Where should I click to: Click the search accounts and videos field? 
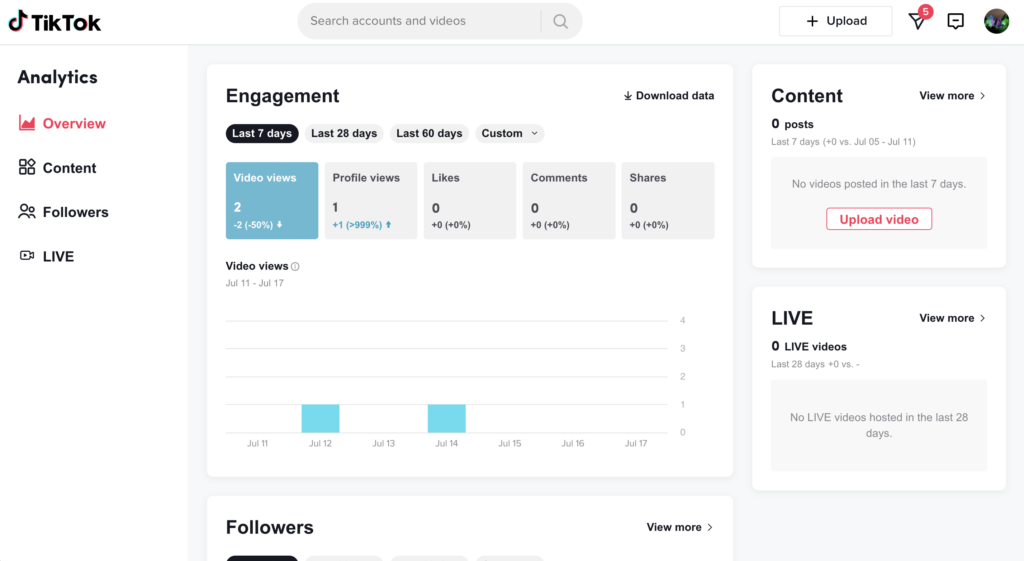pyautogui.click(x=420, y=21)
